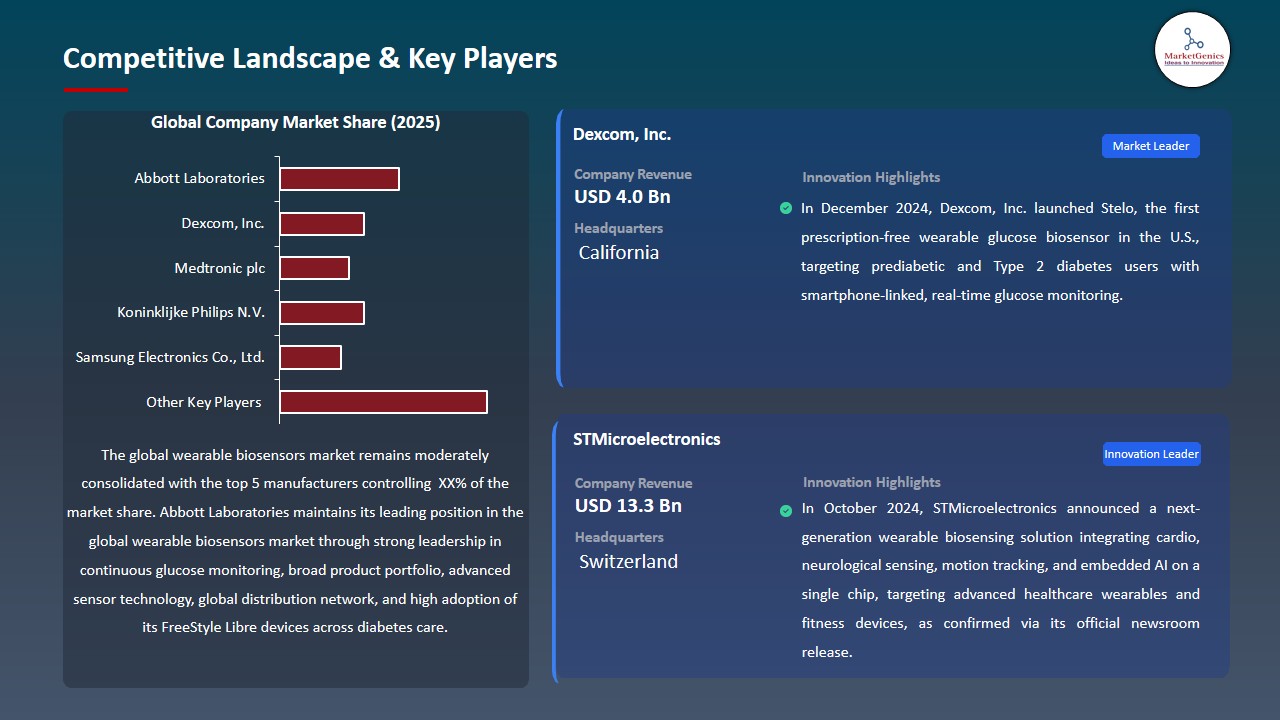
Task: Select the Samsung Electronics bar
Action: pyautogui.click(x=310, y=357)
